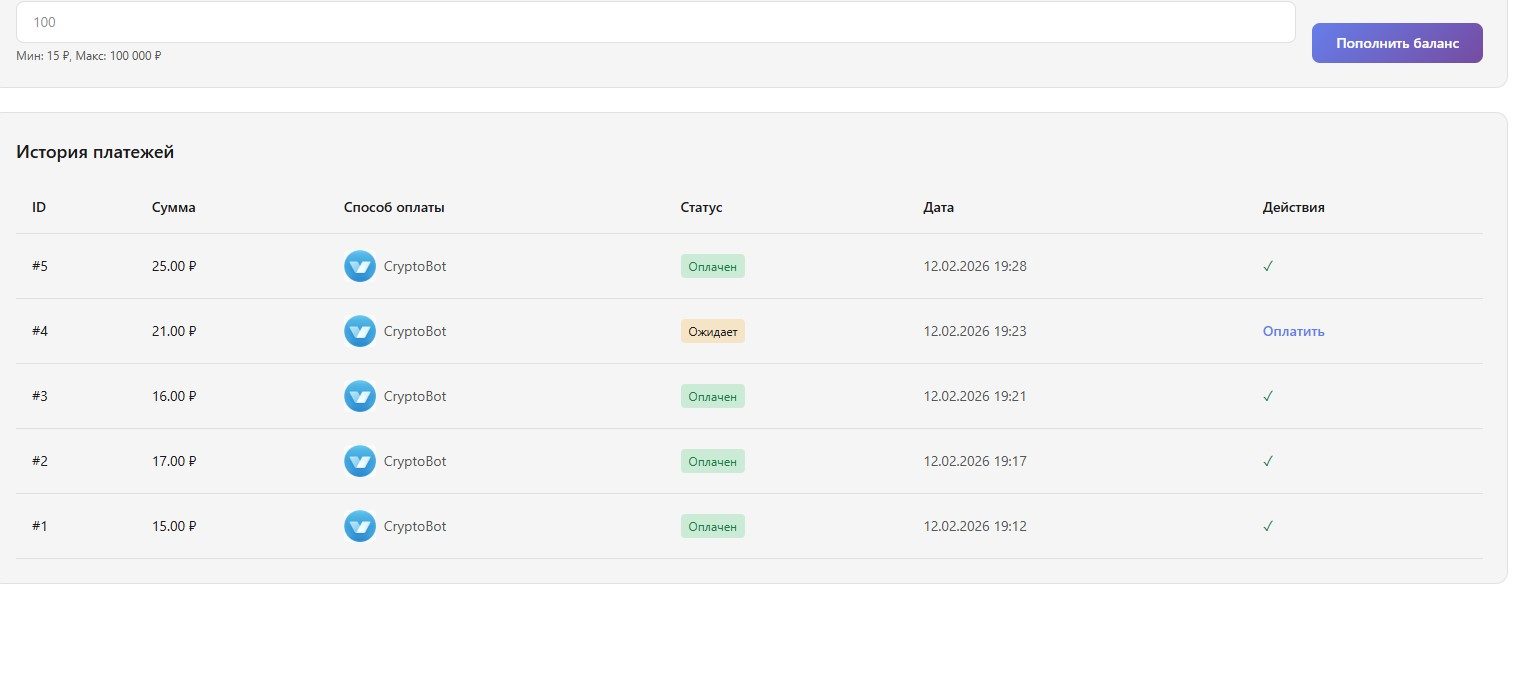This screenshot has width=1527, height=673.
Task: Click the Дата column header
Action: (938, 208)
